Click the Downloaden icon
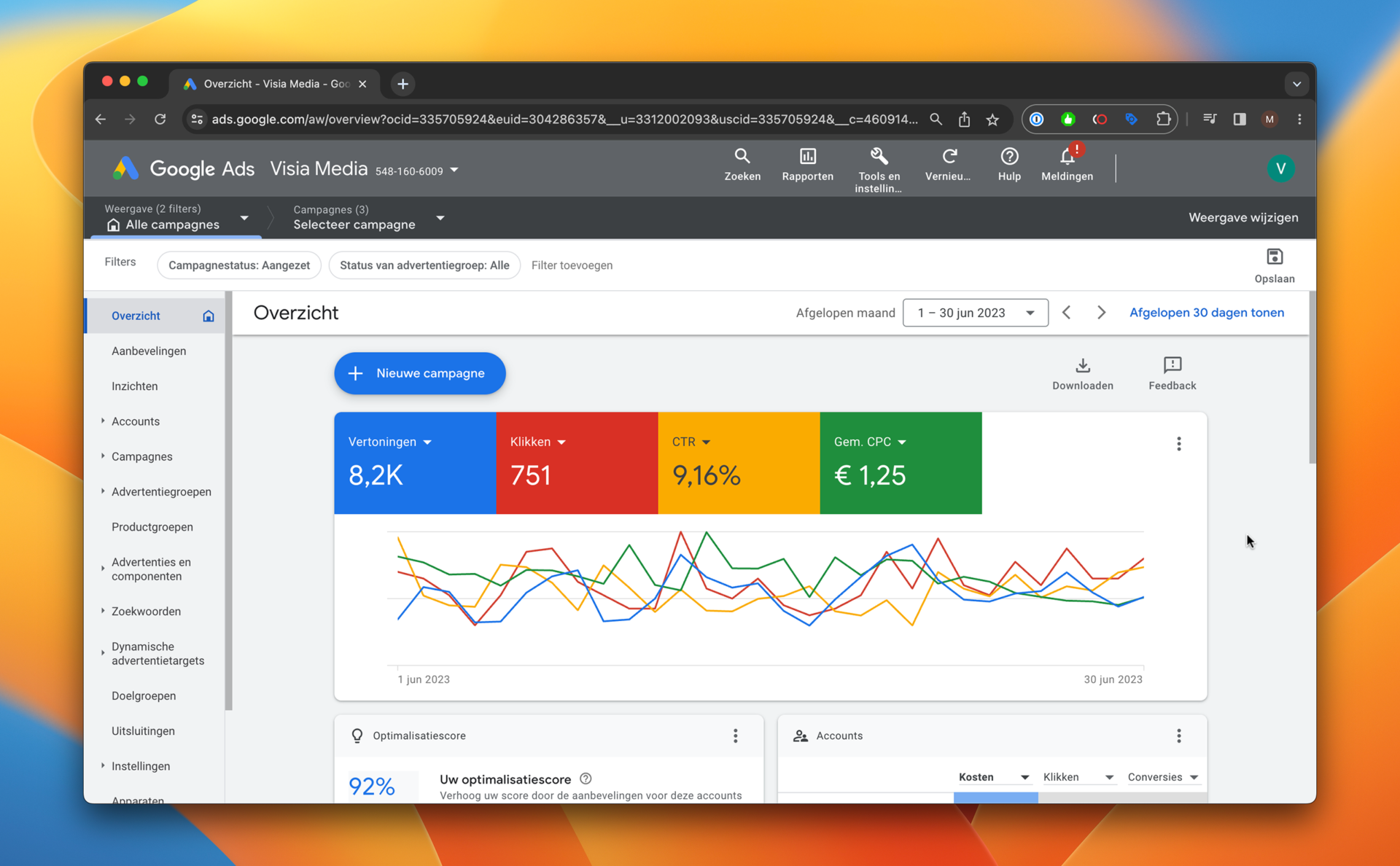This screenshot has height=866, width=1400. point(1082,367)
